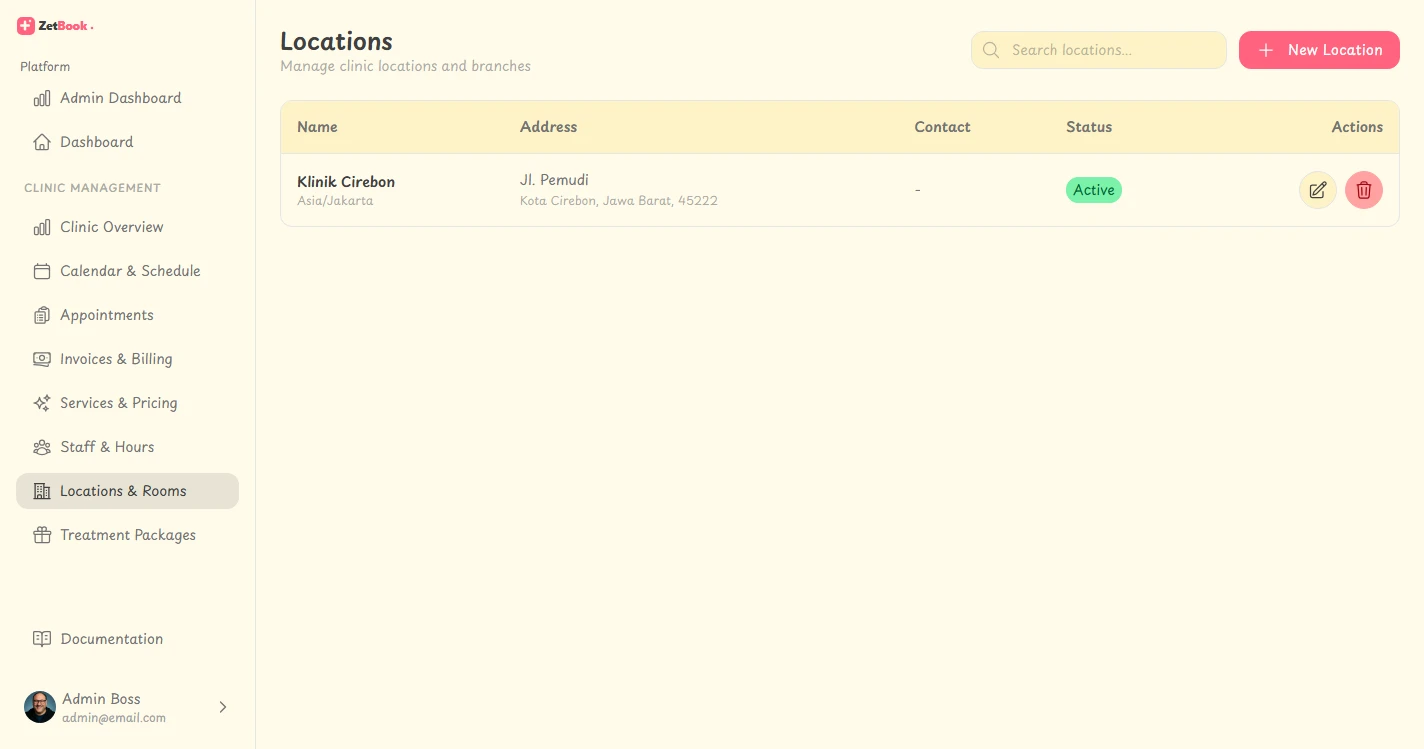Click the Staff & Hours people icon

point(42,447)
